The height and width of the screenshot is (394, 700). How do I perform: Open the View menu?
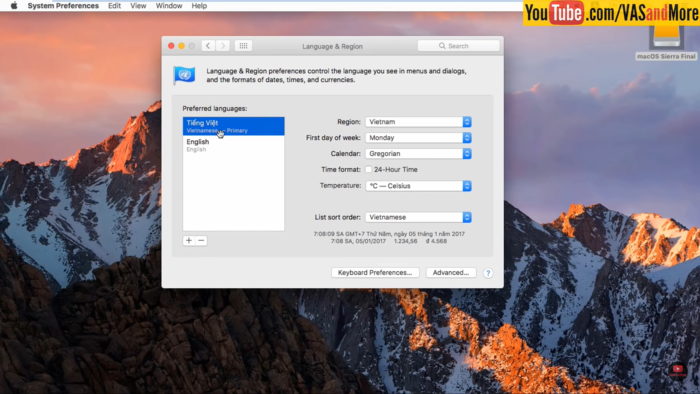coord(138,6)
